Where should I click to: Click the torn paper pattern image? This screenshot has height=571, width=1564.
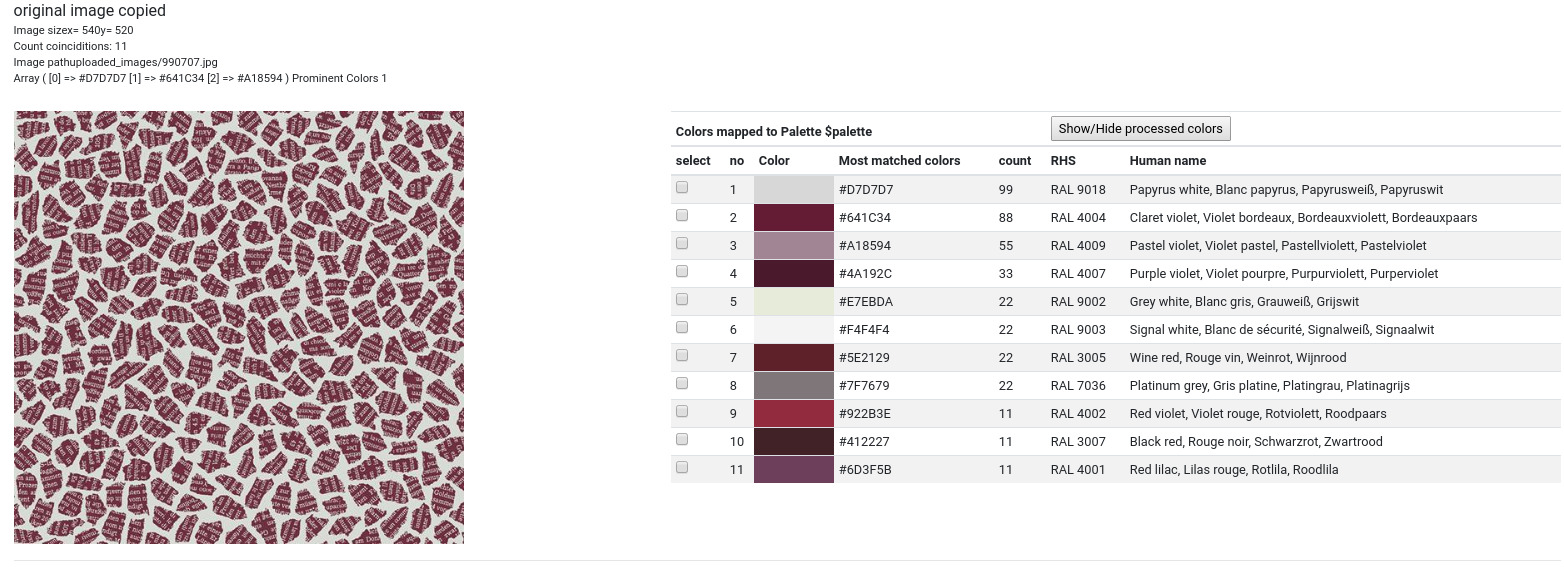point(239,327)
